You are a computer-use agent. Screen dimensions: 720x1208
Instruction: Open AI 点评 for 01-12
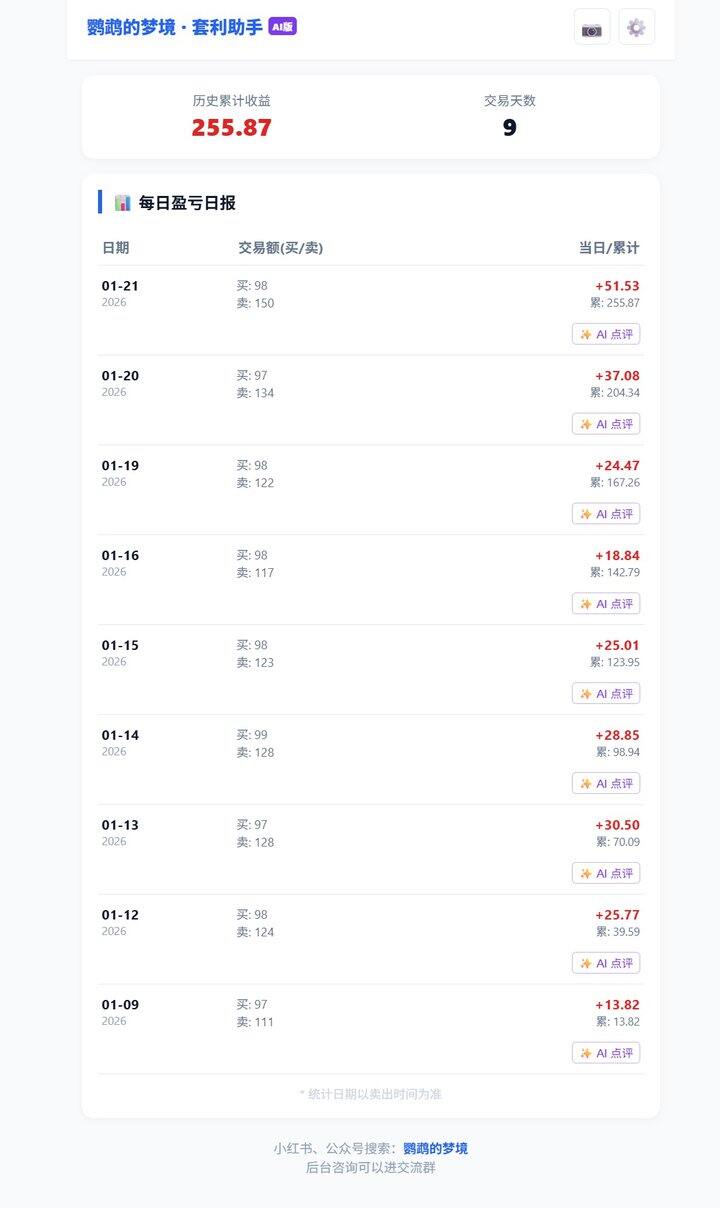point(606,963)
